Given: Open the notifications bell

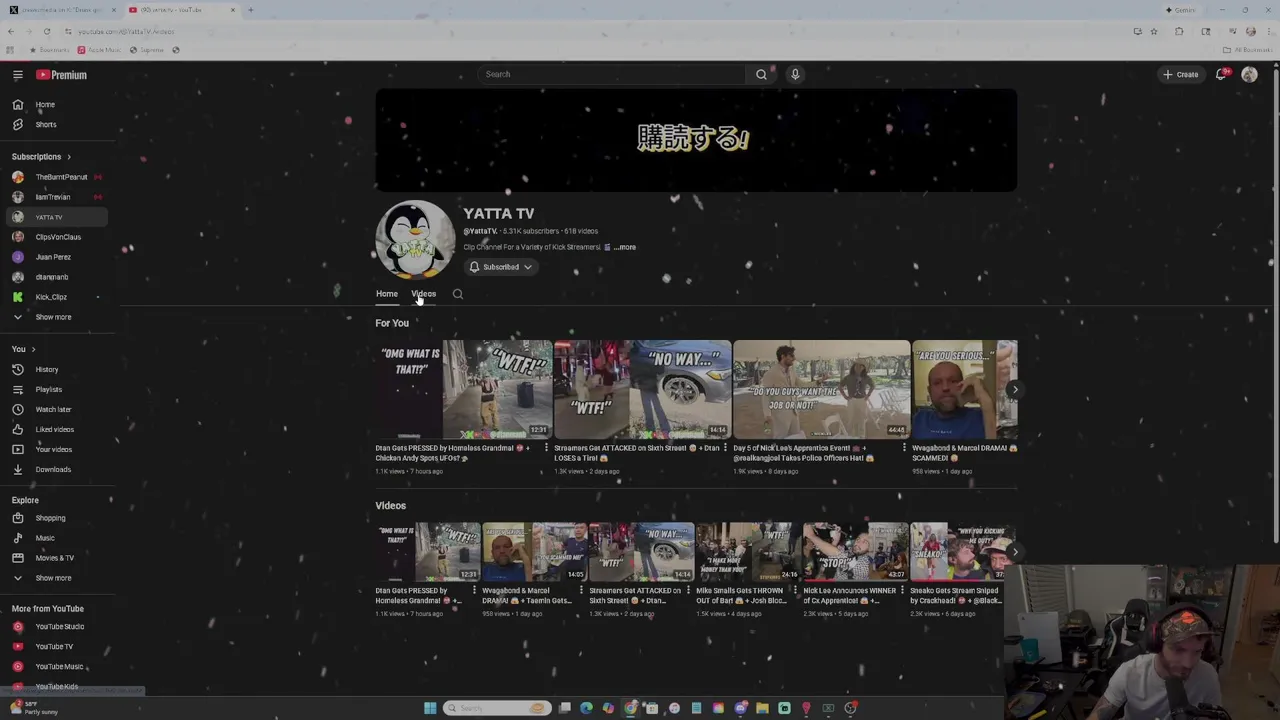Looking at the screenshot, I should (1221, 74).
